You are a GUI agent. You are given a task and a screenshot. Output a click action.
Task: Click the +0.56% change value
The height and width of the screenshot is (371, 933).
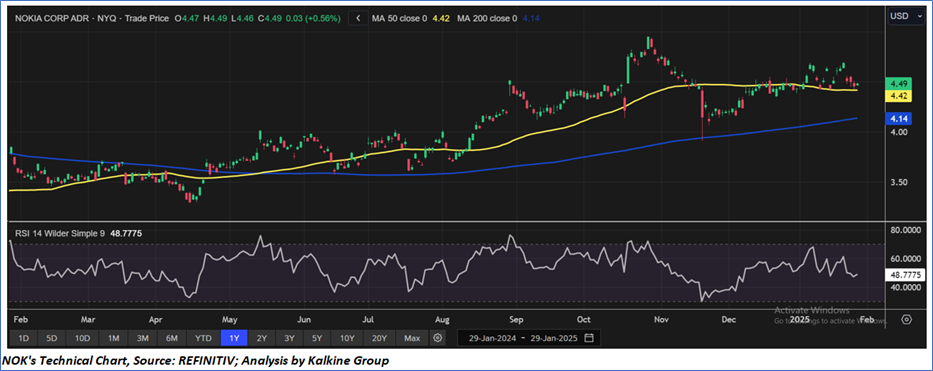tap(322, 18)
